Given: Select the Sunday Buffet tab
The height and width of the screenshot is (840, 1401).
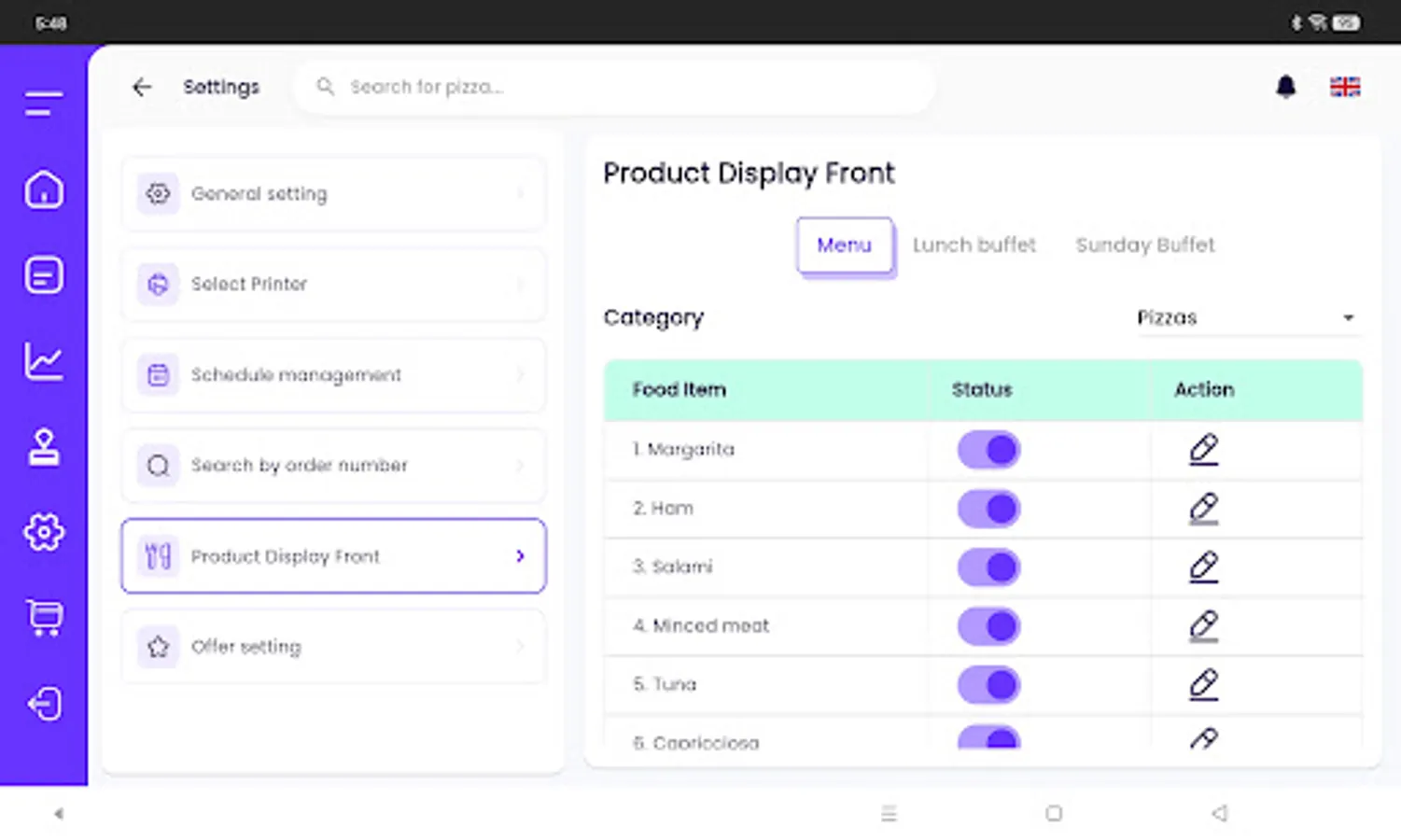Looking at the screenshot, I should pos(1144,245).
